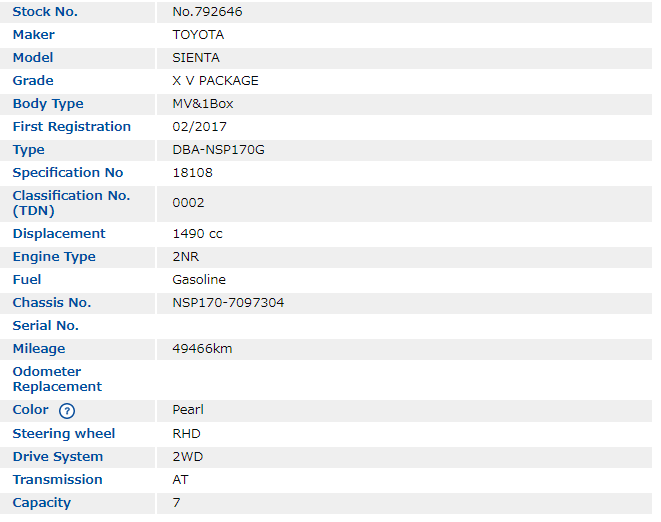Screen dimensions: 661x522
Task: Click the MV&1Box body type value
Action: 203,104
